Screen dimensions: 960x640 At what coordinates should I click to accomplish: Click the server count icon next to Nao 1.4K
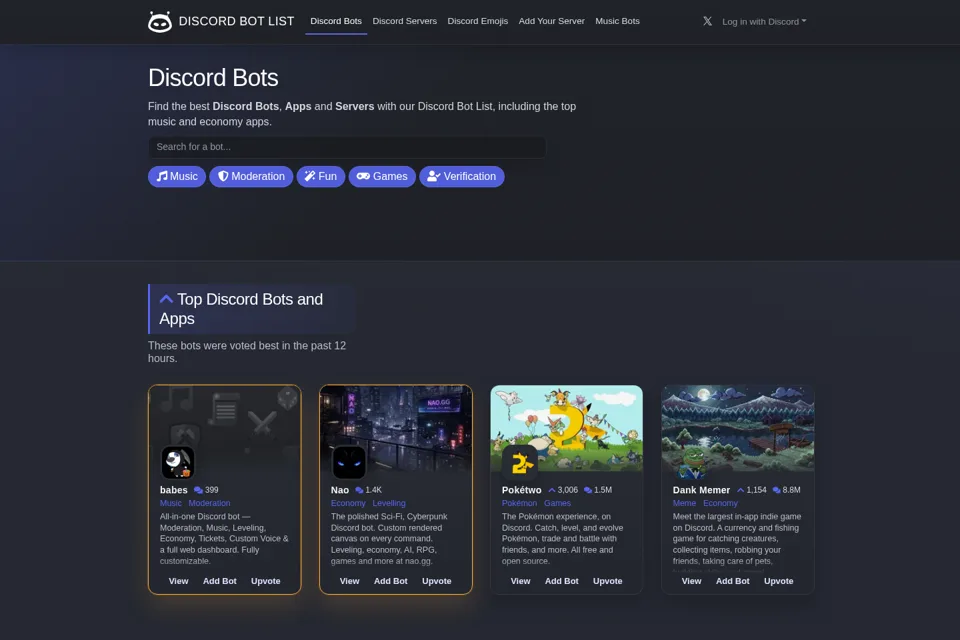pos(359,490)
